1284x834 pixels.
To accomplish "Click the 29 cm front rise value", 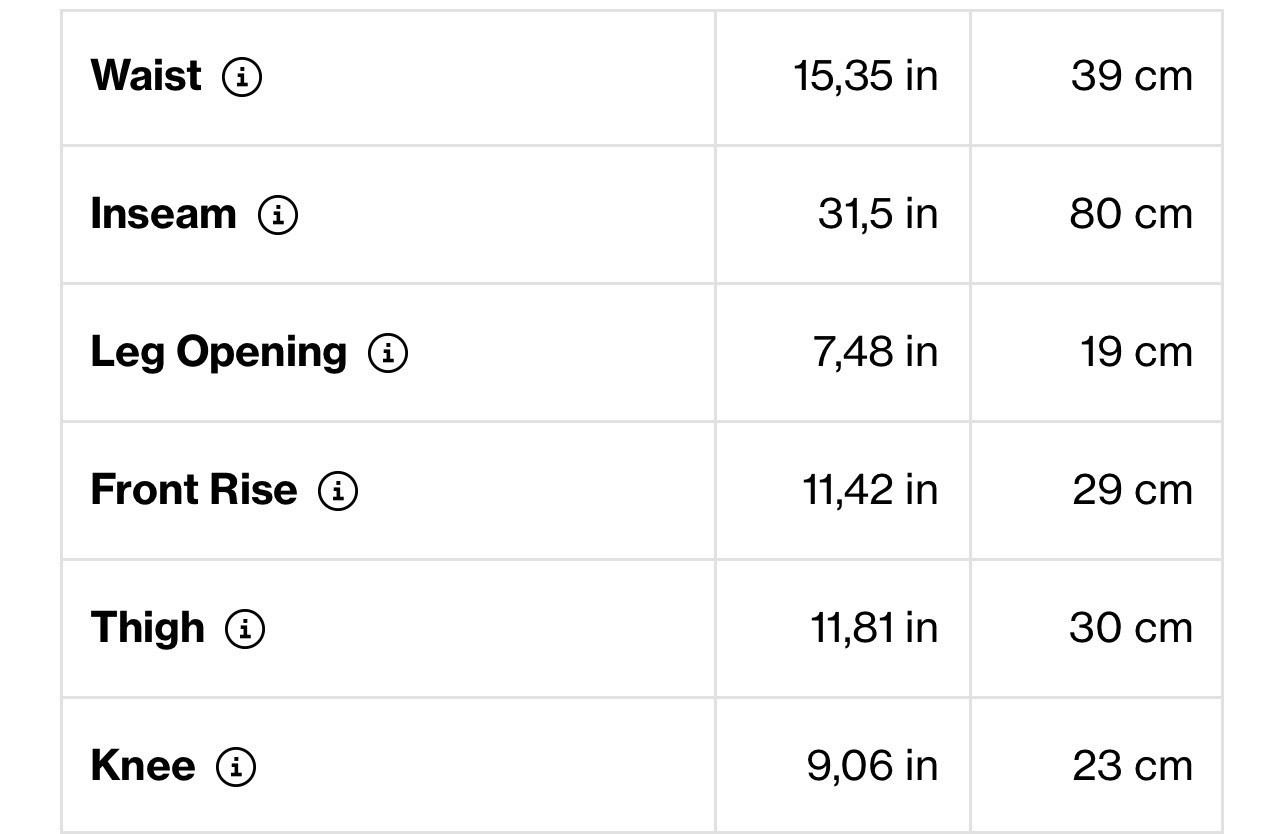I will [x=1133, y=490].
